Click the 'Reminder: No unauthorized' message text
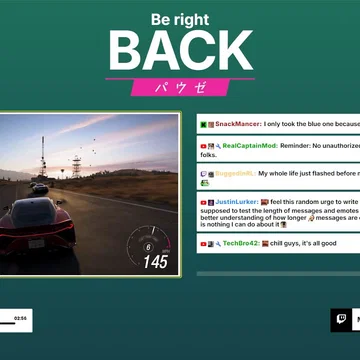The width and height of the screenshot is (360, 360). 320,146
